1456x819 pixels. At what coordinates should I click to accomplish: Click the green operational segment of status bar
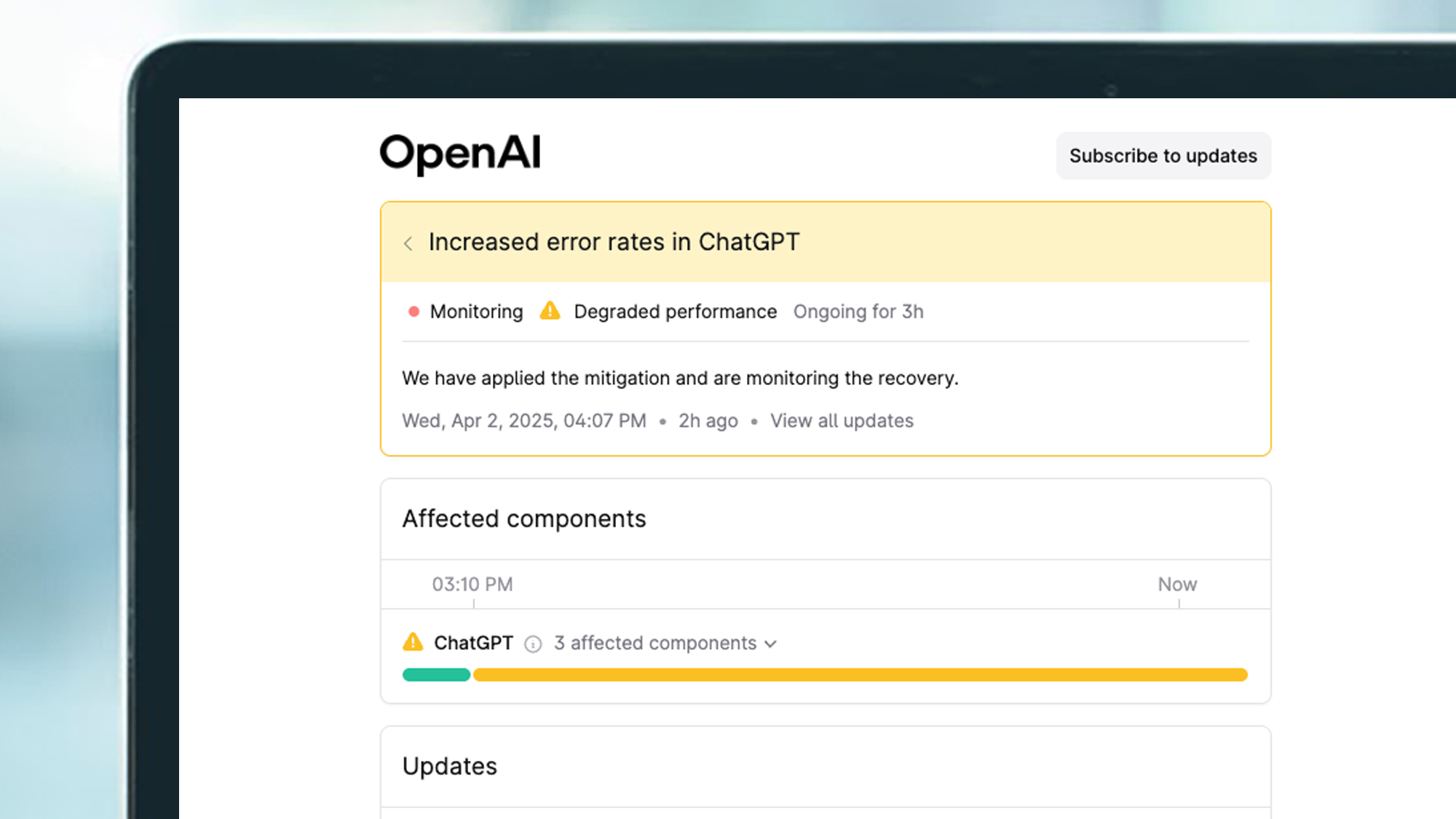point(436,675)
